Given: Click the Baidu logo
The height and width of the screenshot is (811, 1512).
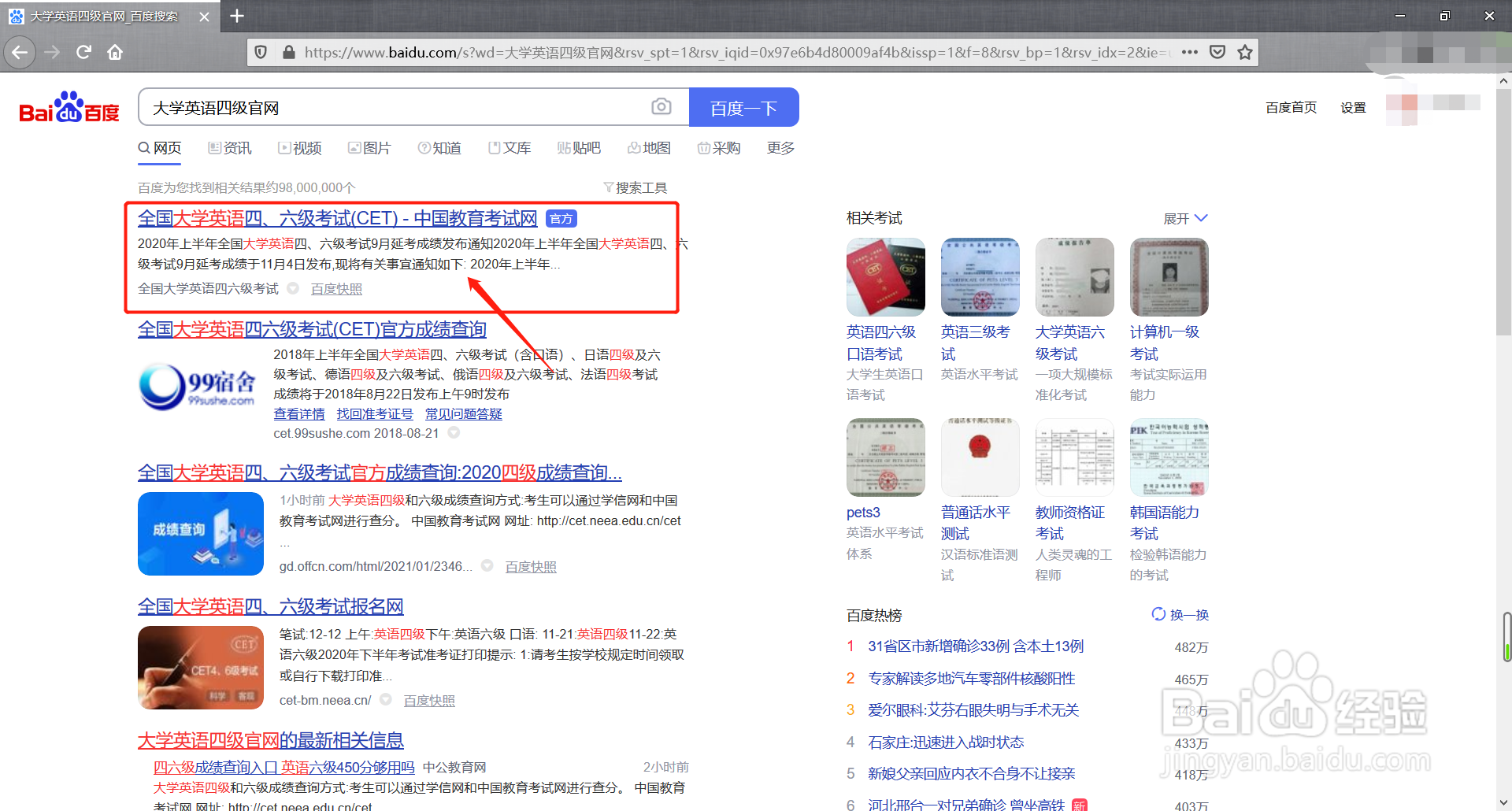Looking at the screenshot, I should pos(69,108).
